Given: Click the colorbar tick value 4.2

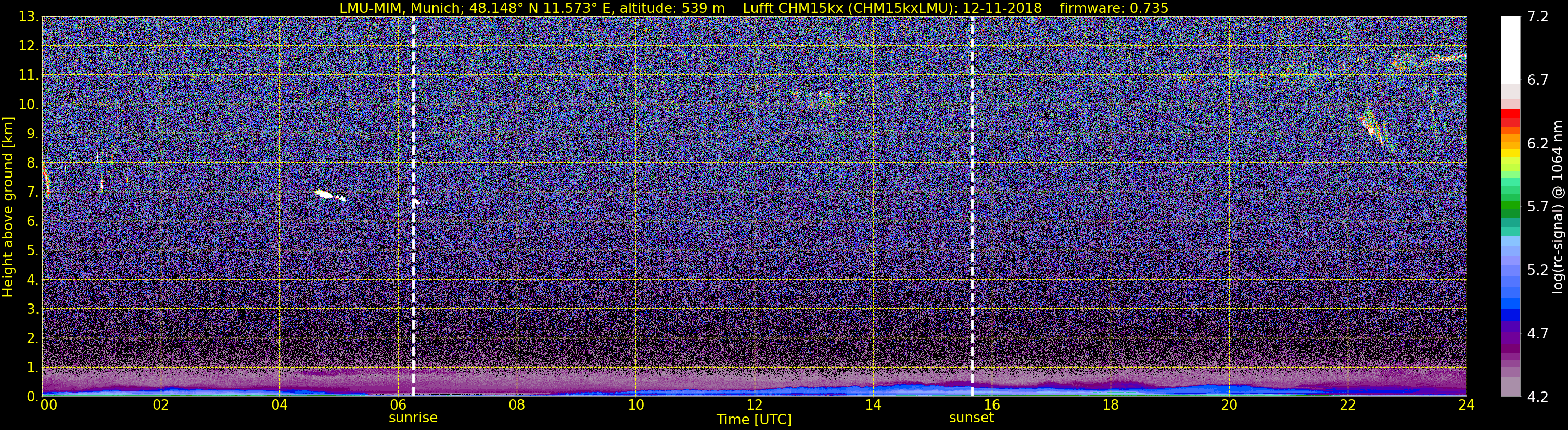Looking at the screenshot, I should 1538,397.
